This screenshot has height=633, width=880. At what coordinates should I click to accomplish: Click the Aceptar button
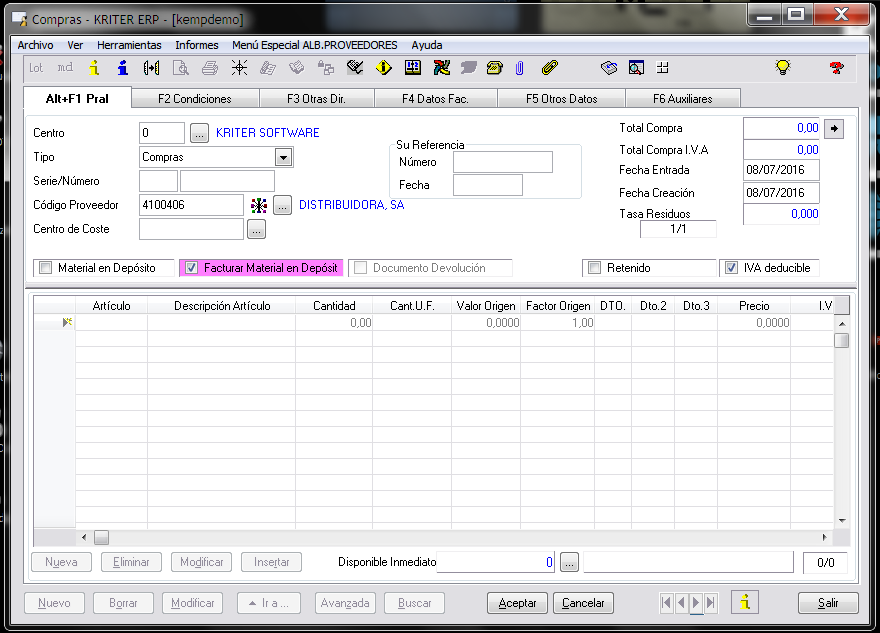coord(517,603)
